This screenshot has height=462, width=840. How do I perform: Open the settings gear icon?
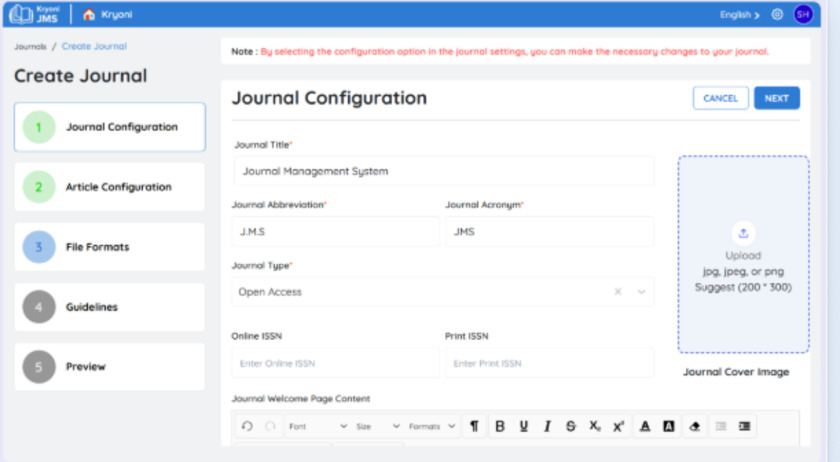click(777, 14)
